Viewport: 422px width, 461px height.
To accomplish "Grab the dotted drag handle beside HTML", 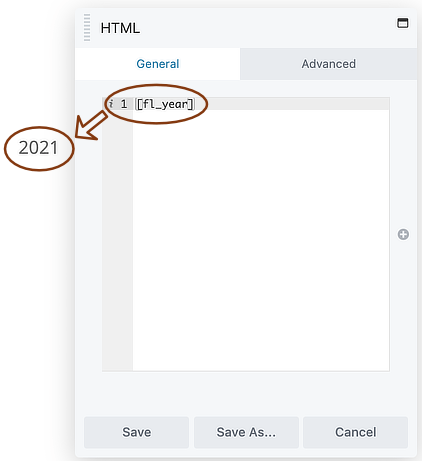I will tap(87, 28).
